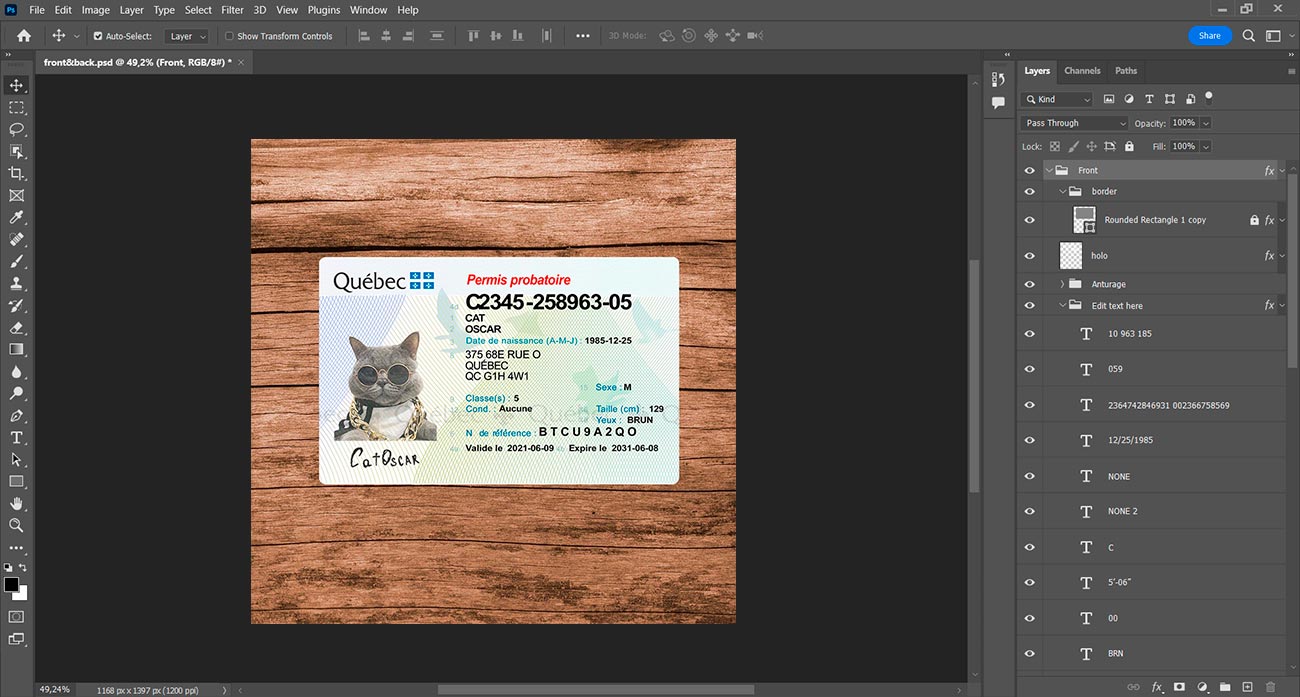Click the create new layer icon
Viewport: 1300px width, 697px height.
coord(1247,687)
